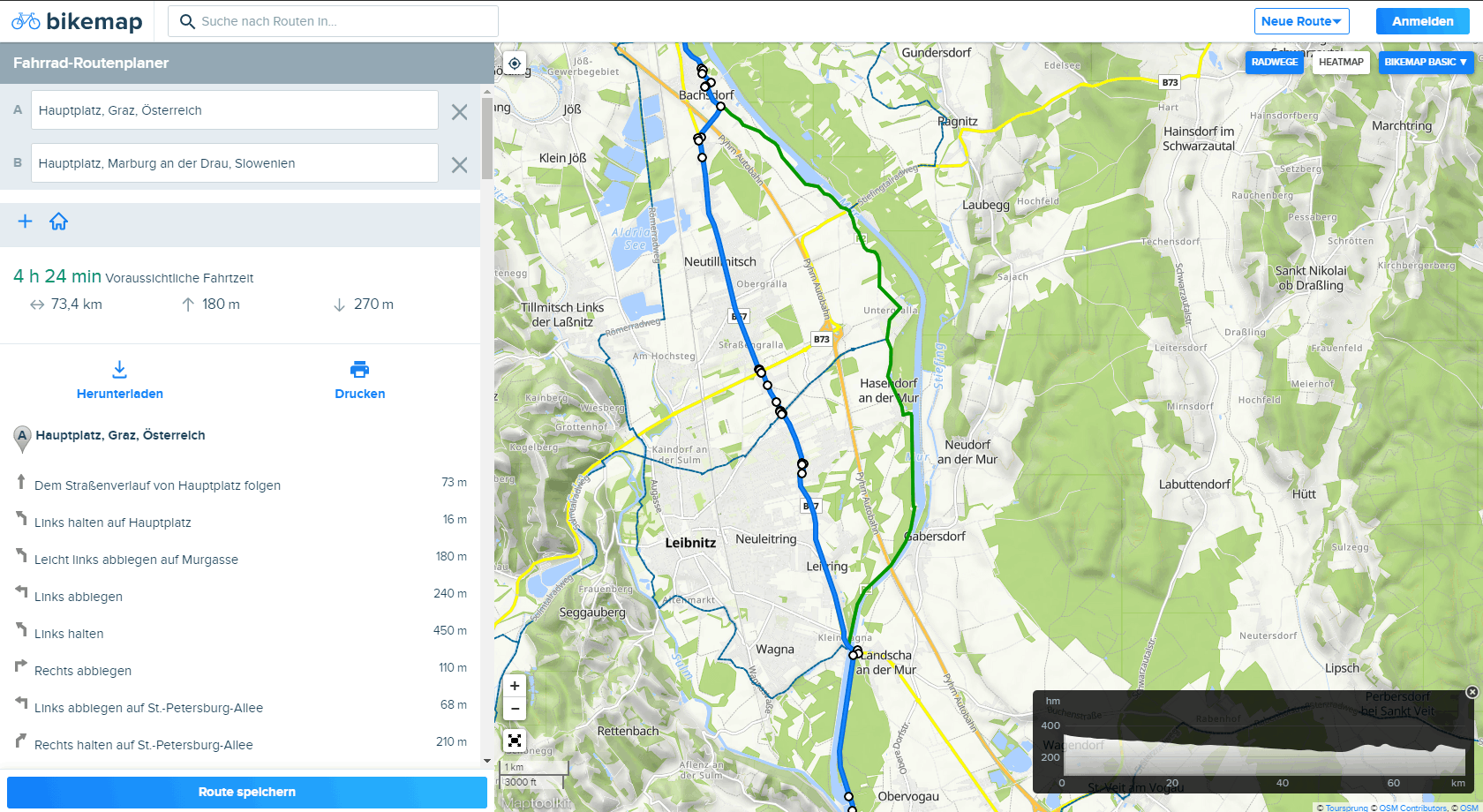Zoom in on the map
Viewport: 1483px width, 812px height.
(515, 686)
